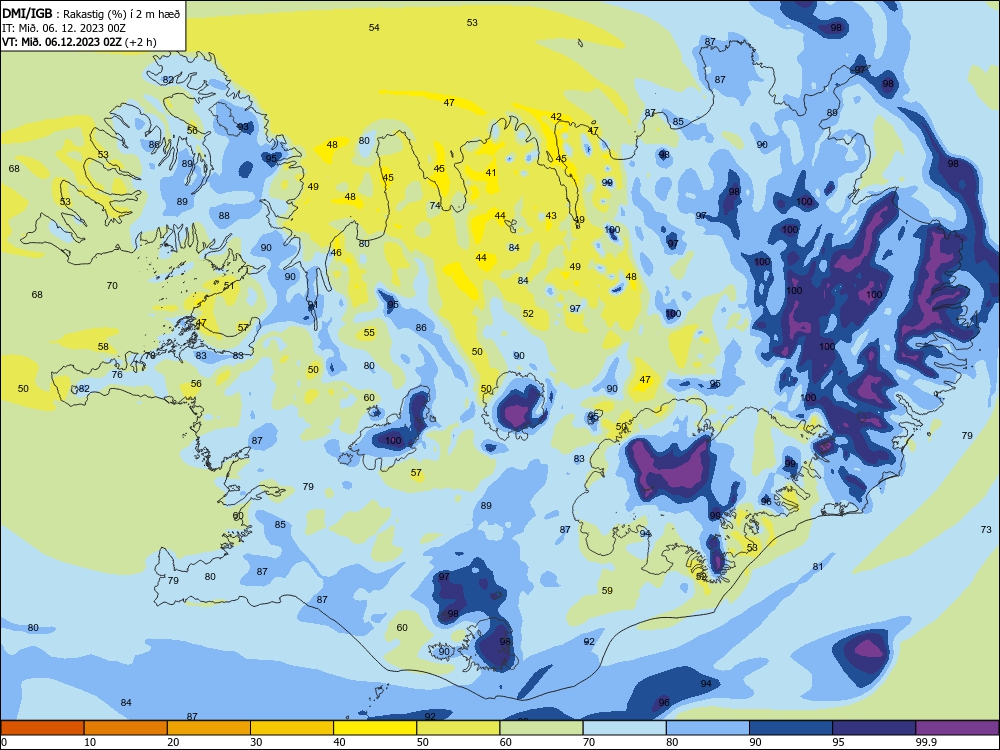Click the dark blue 90–95 legend swatch
The image size is (1000, 750).
point(791,728)
